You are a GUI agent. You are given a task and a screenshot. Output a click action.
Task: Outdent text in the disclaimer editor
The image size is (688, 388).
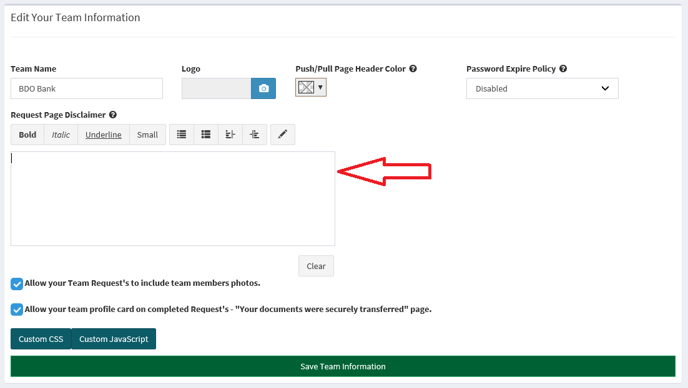click(230, 134)
